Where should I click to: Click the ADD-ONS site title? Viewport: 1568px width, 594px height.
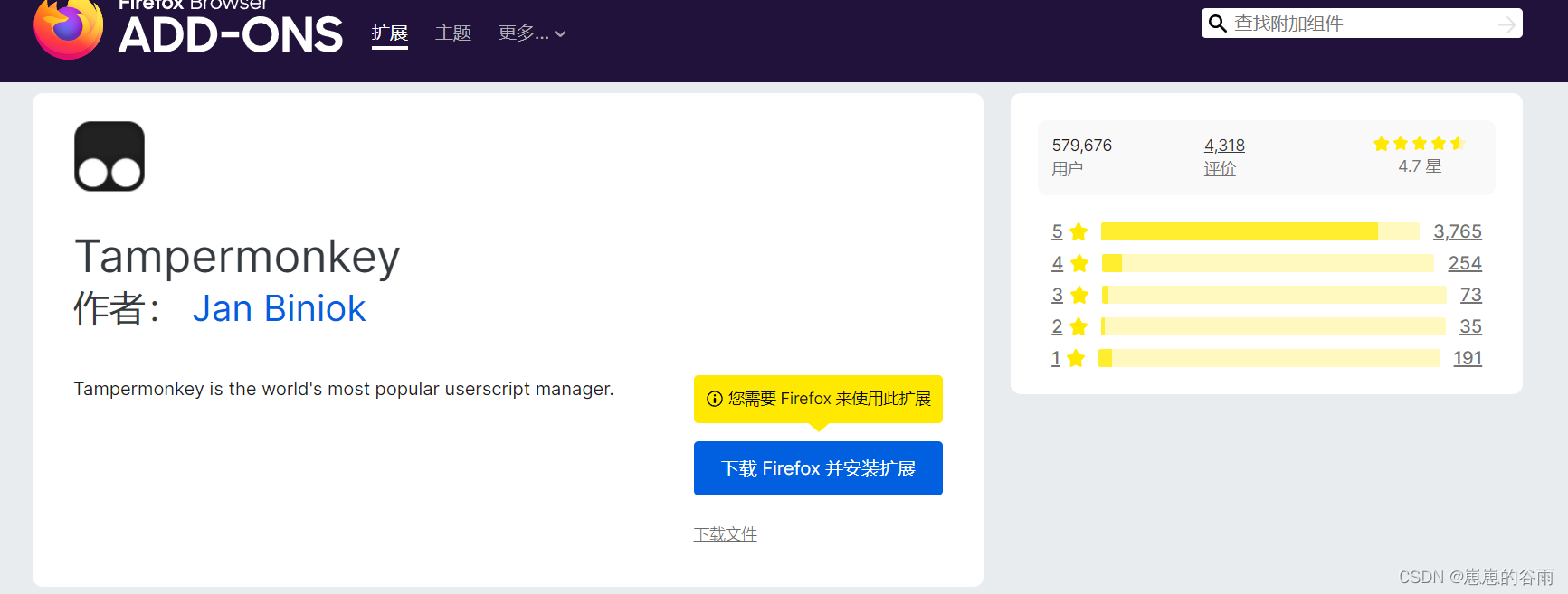coord(231,35)
